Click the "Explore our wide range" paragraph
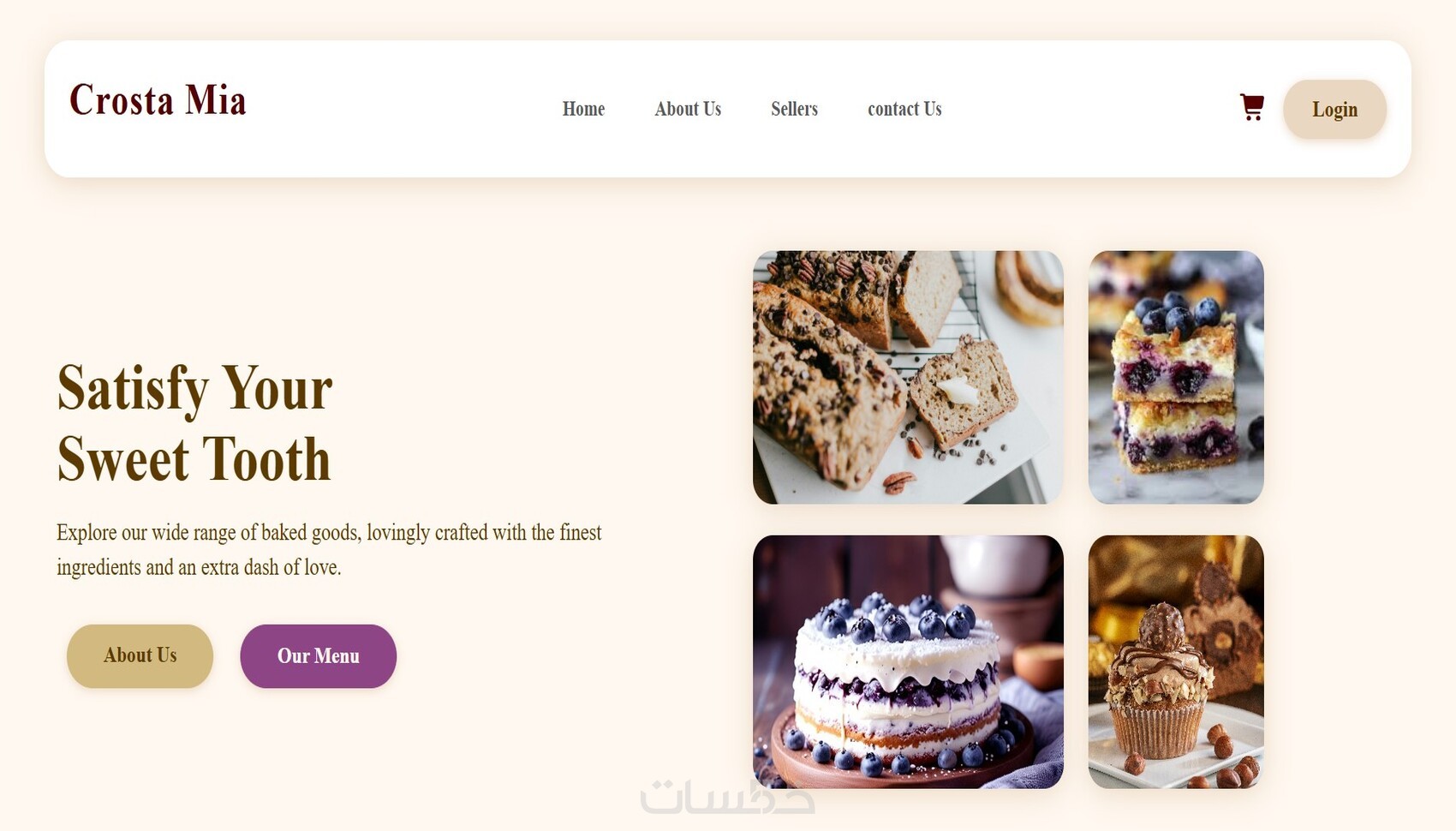The image size is (1456, 831). tap(329, 549)
